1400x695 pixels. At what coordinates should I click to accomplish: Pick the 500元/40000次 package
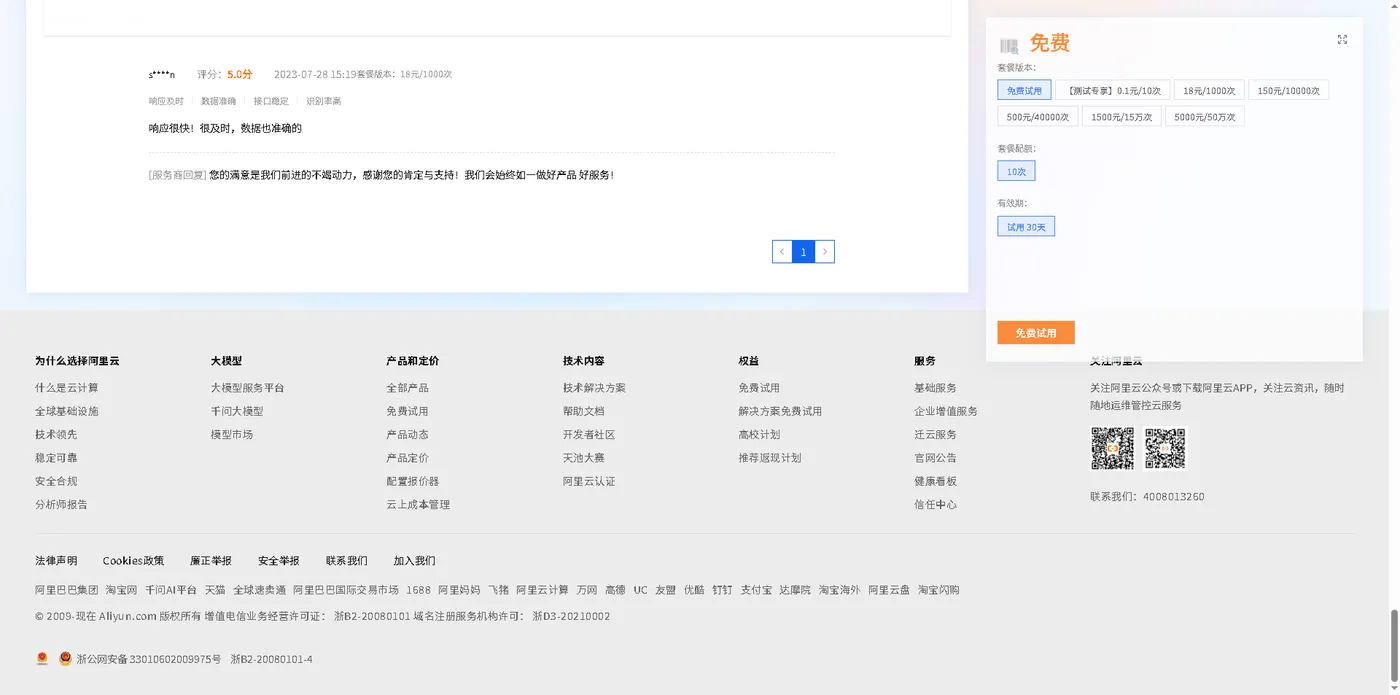1037,117
